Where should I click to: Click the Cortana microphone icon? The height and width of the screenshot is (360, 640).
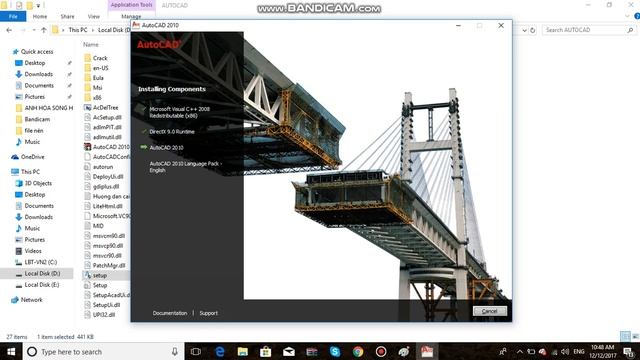point(175,351)
